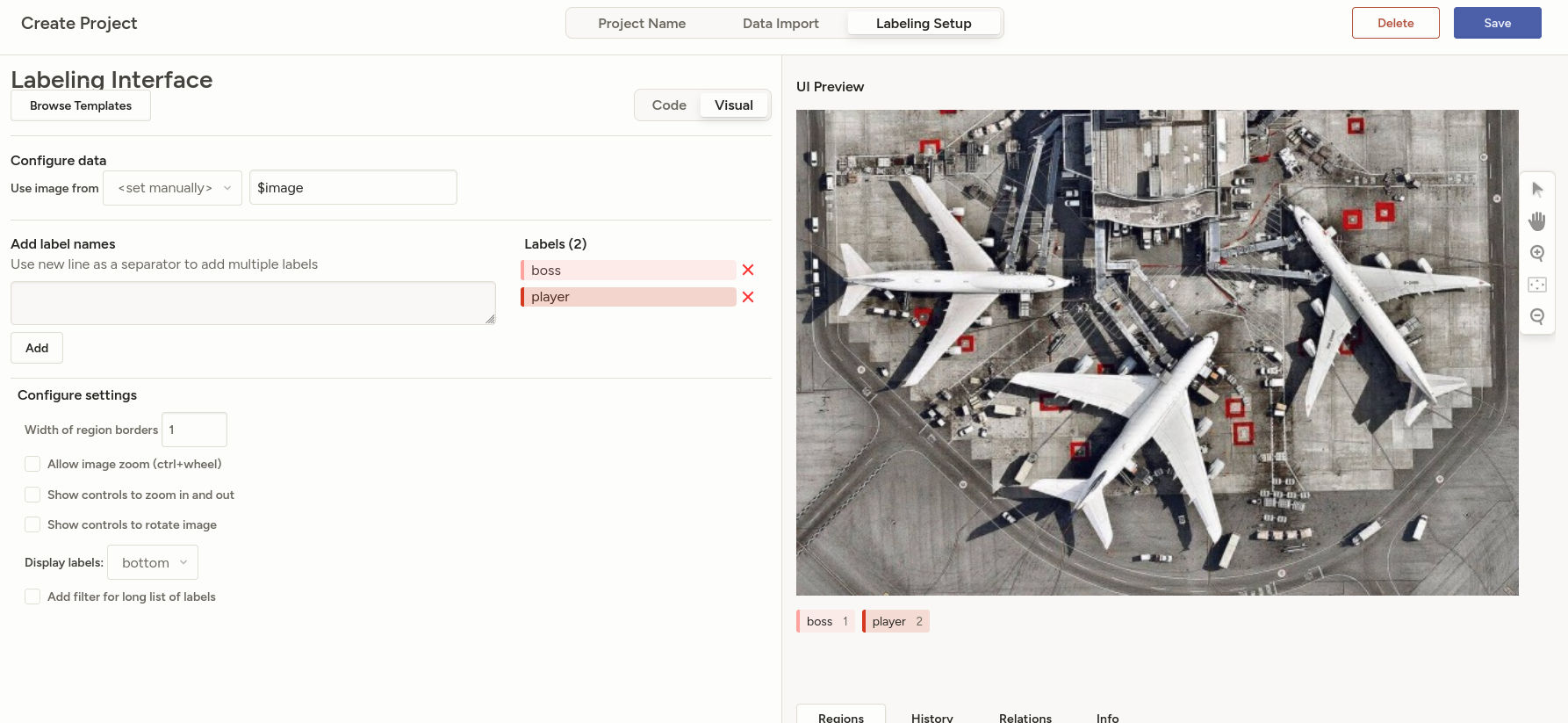
Task: Click the fit-to-screen zoom icon
Action: pyautogui.click(x=1537, y=285)
